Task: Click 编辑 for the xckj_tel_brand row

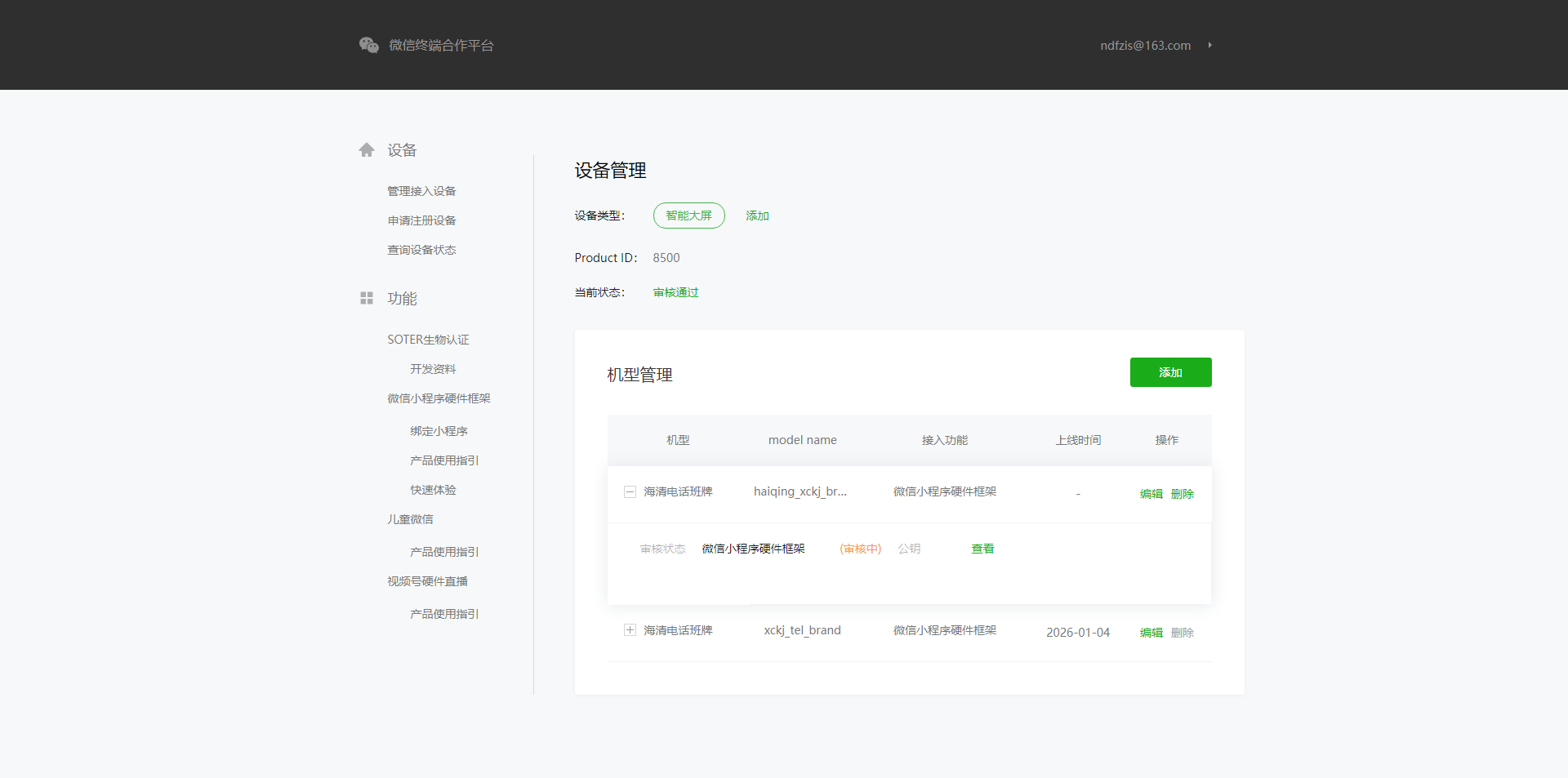Action: pyautogui.click(x=1151, y=633)
